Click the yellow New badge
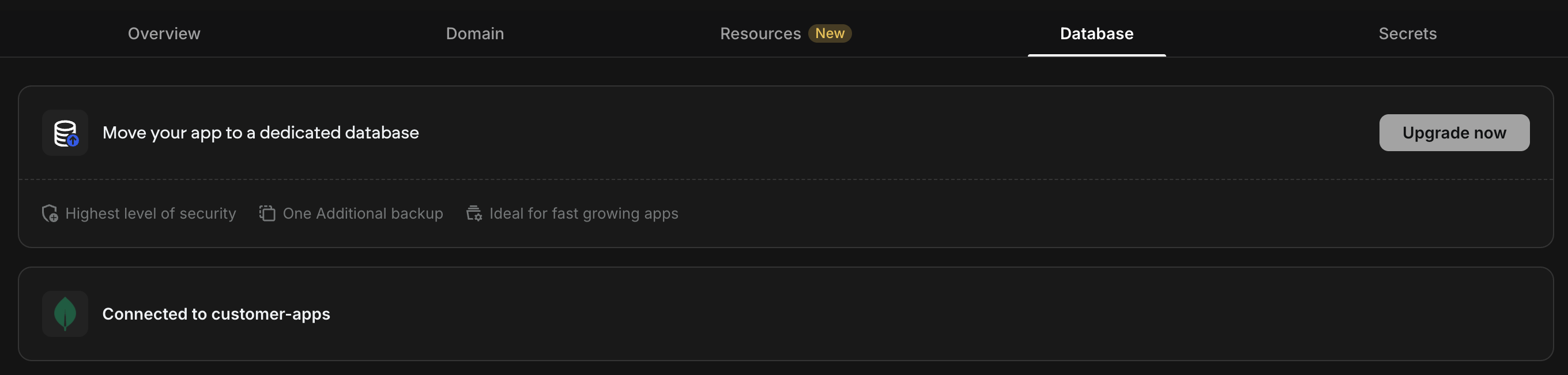This screenshot has width=1568, height=375. (830, 33)
